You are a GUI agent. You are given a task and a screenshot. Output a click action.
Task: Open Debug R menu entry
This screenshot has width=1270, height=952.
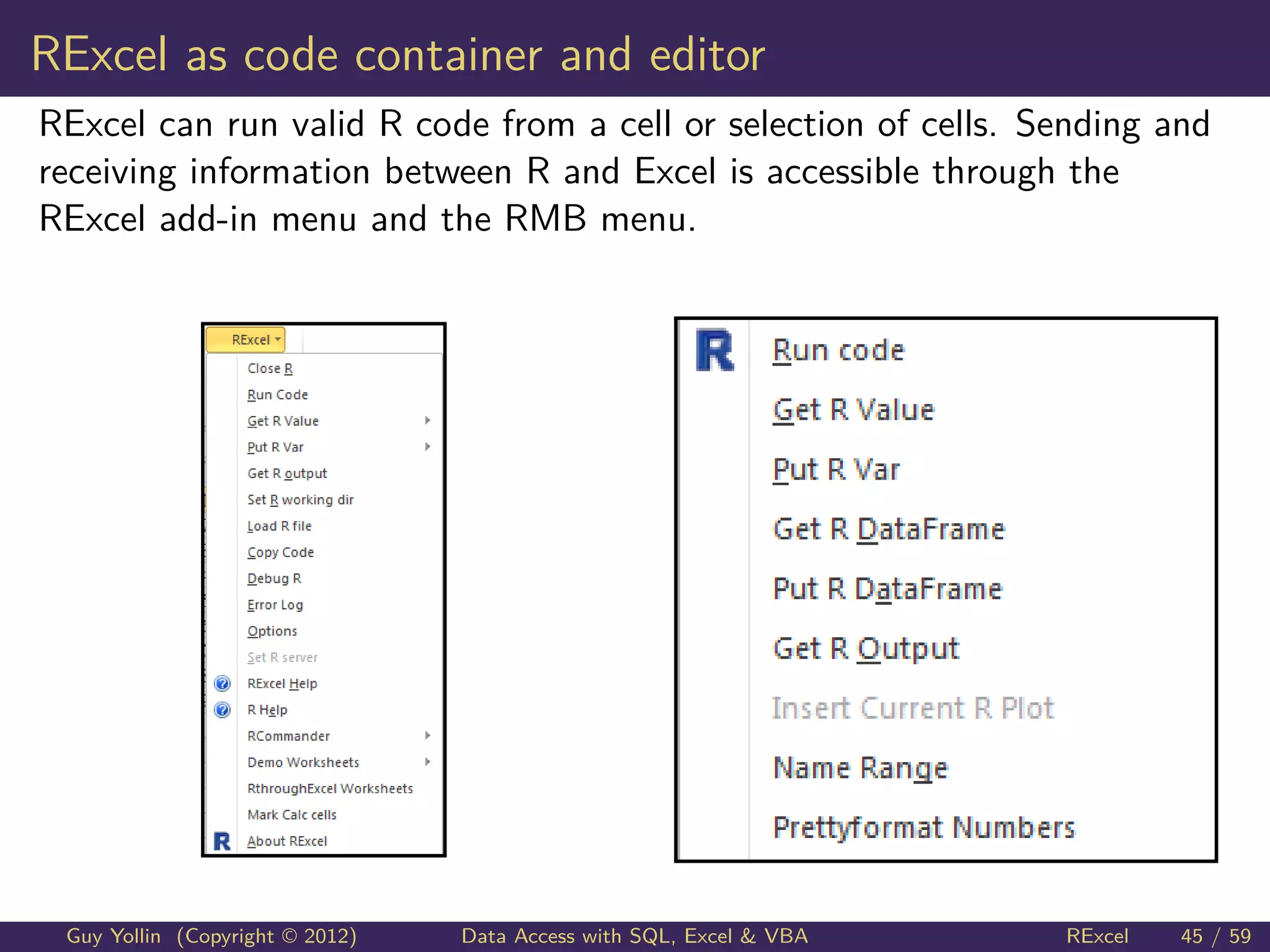274,578
